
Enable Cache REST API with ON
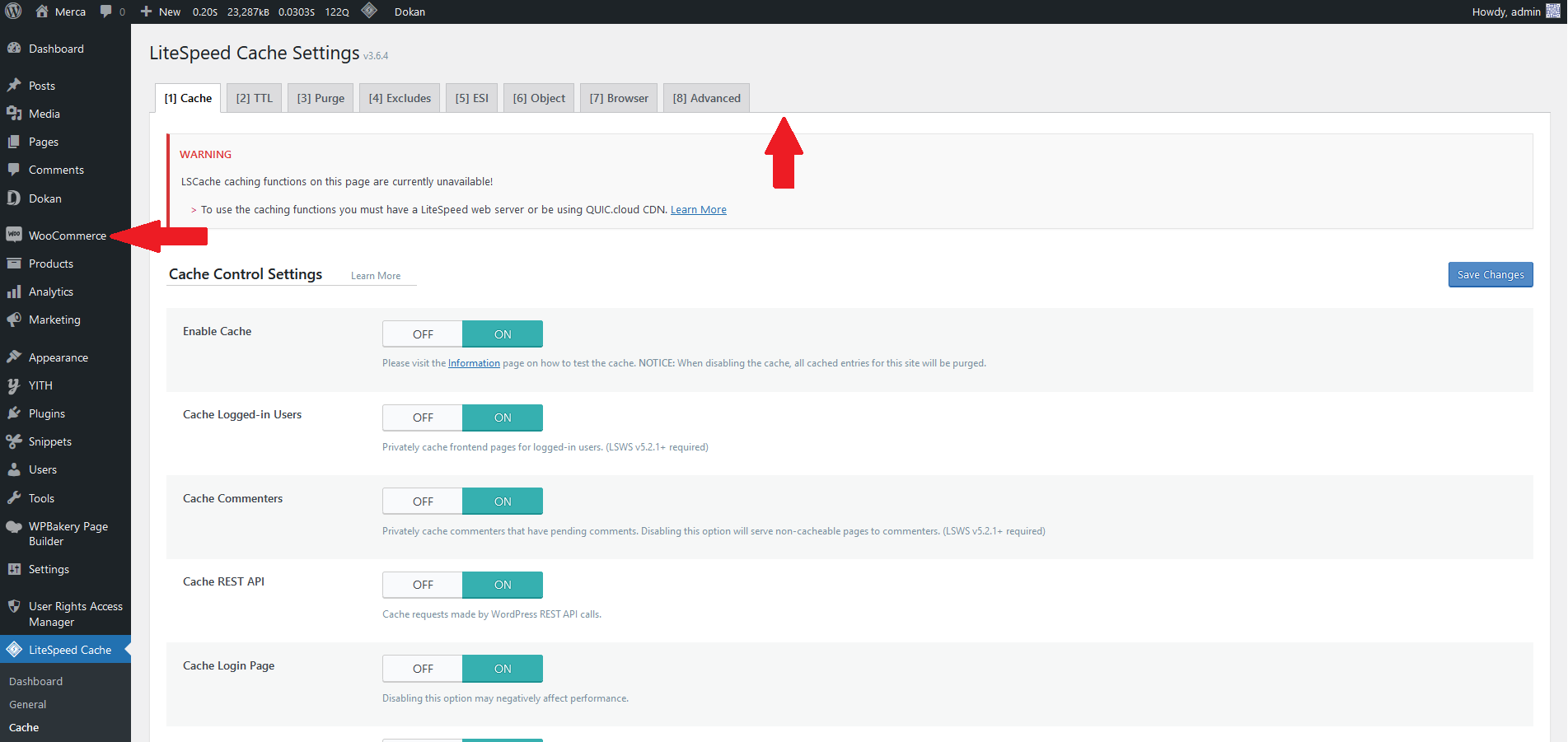point(503,585)
